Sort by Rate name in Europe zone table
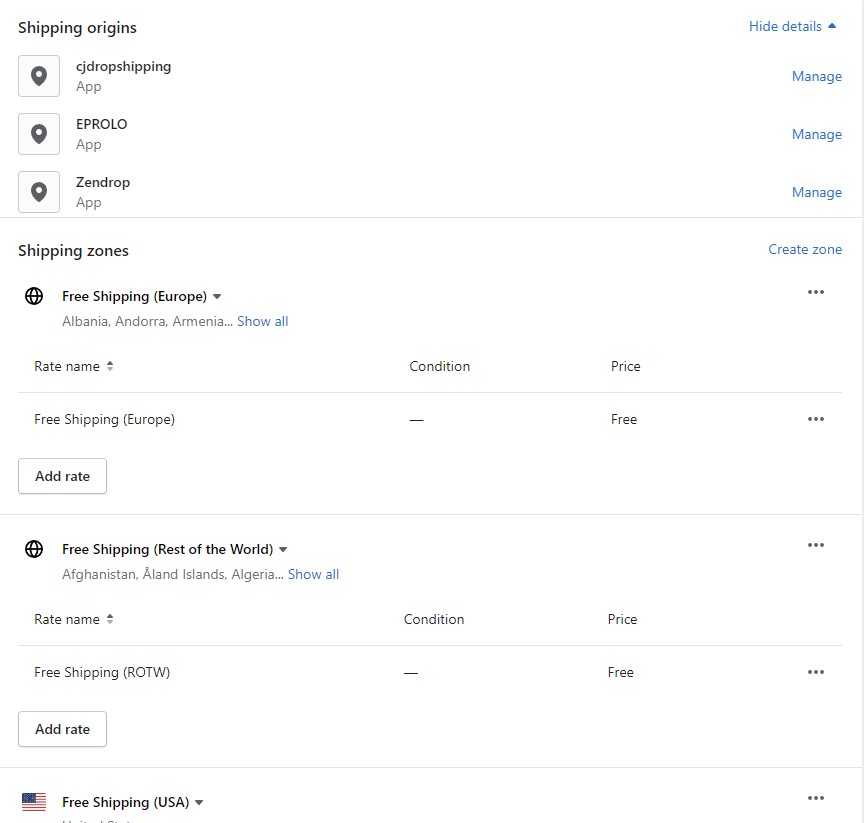The image size is (864, 823). point(73,366)
